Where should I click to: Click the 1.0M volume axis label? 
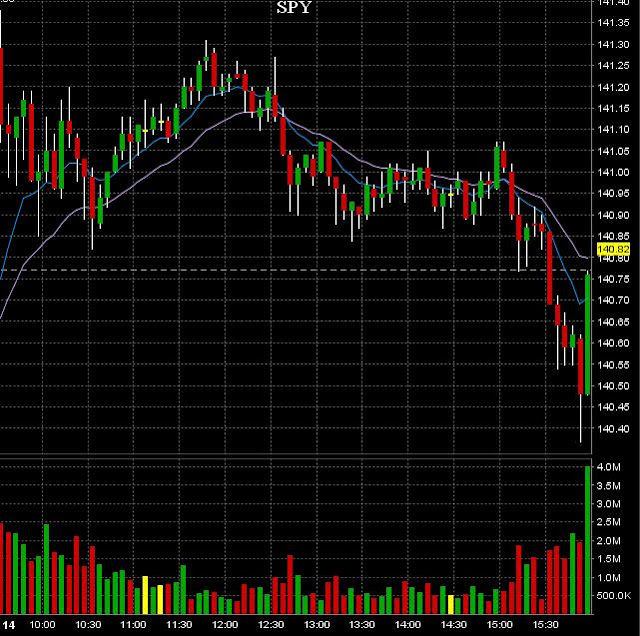[x=609, y=578]
